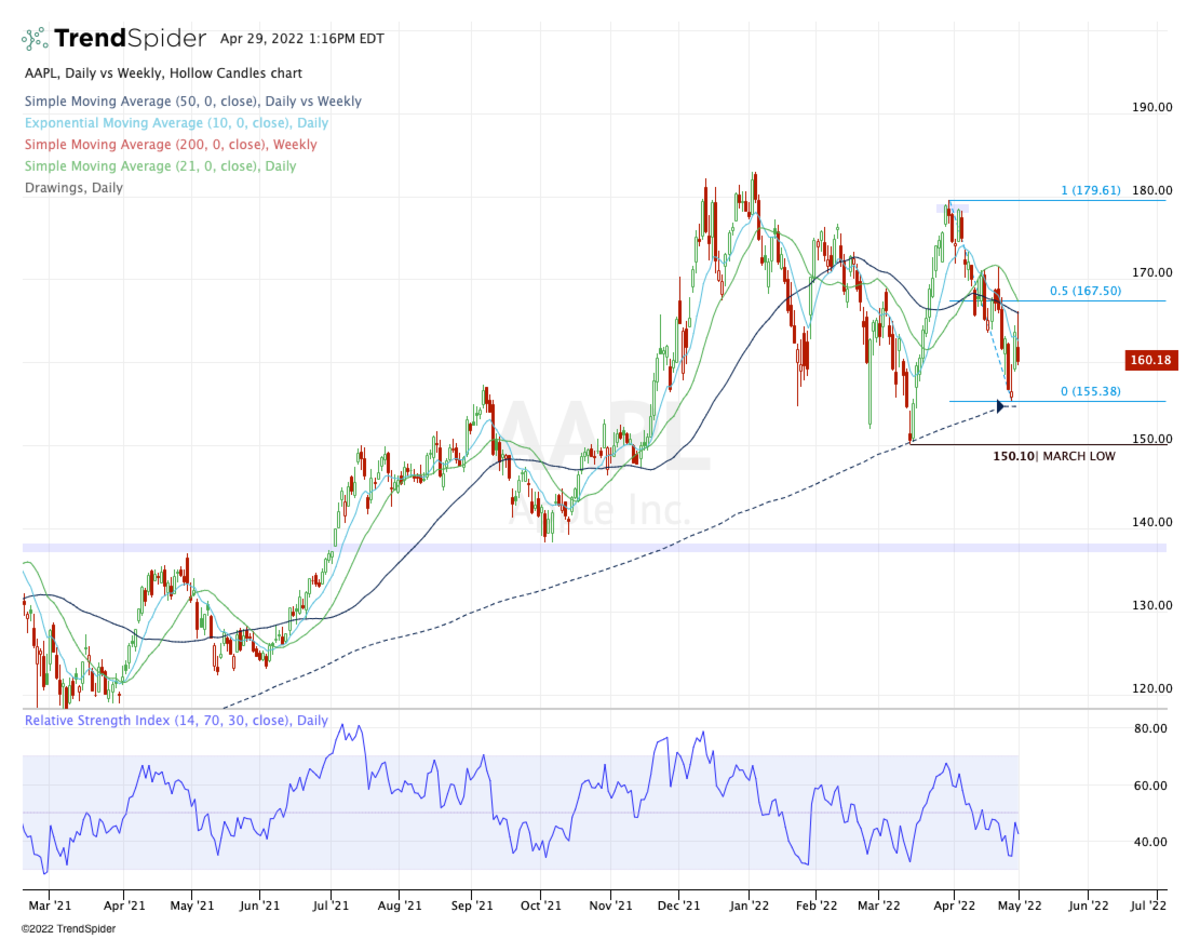This screenshot has height=939, width=1200.
Task: Click the 130.00 price axis label
Action: tap(1151, 605)
